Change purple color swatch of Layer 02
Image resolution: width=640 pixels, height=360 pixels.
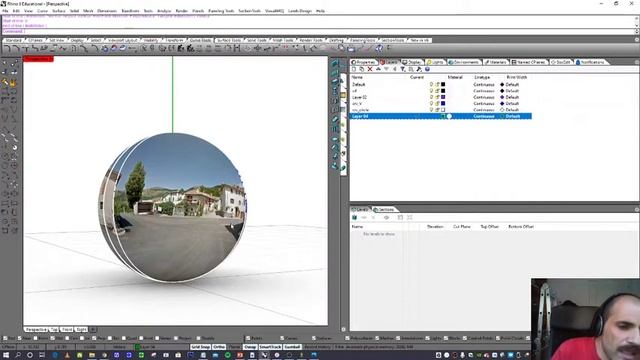tap(443, 97)
